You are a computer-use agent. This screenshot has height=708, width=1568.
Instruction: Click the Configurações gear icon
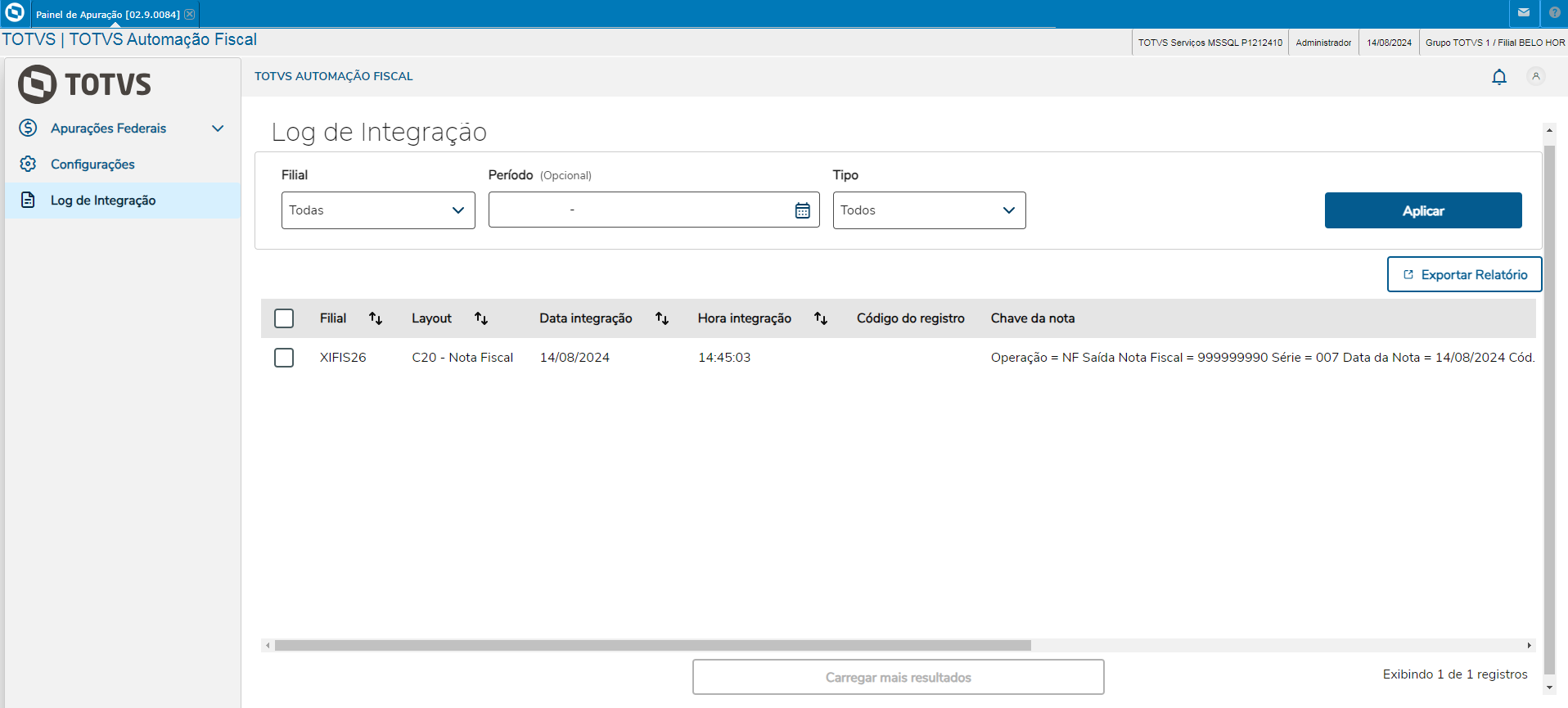28,164
